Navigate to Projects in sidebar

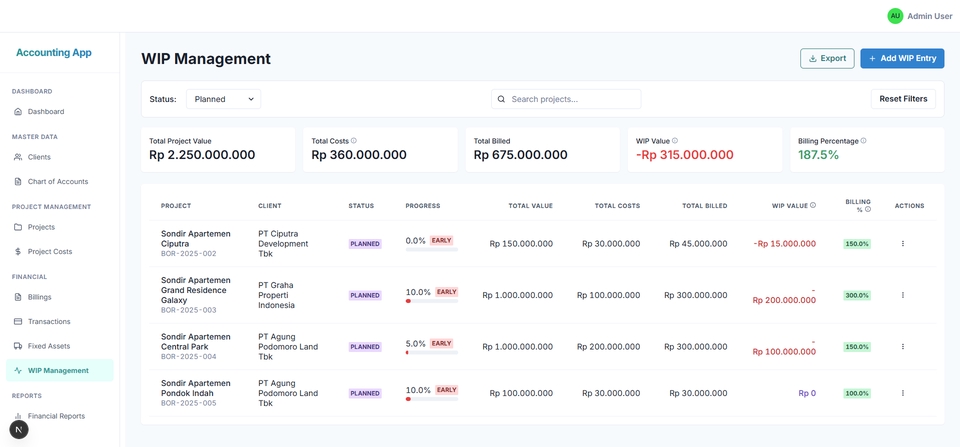tap(59, 227)
